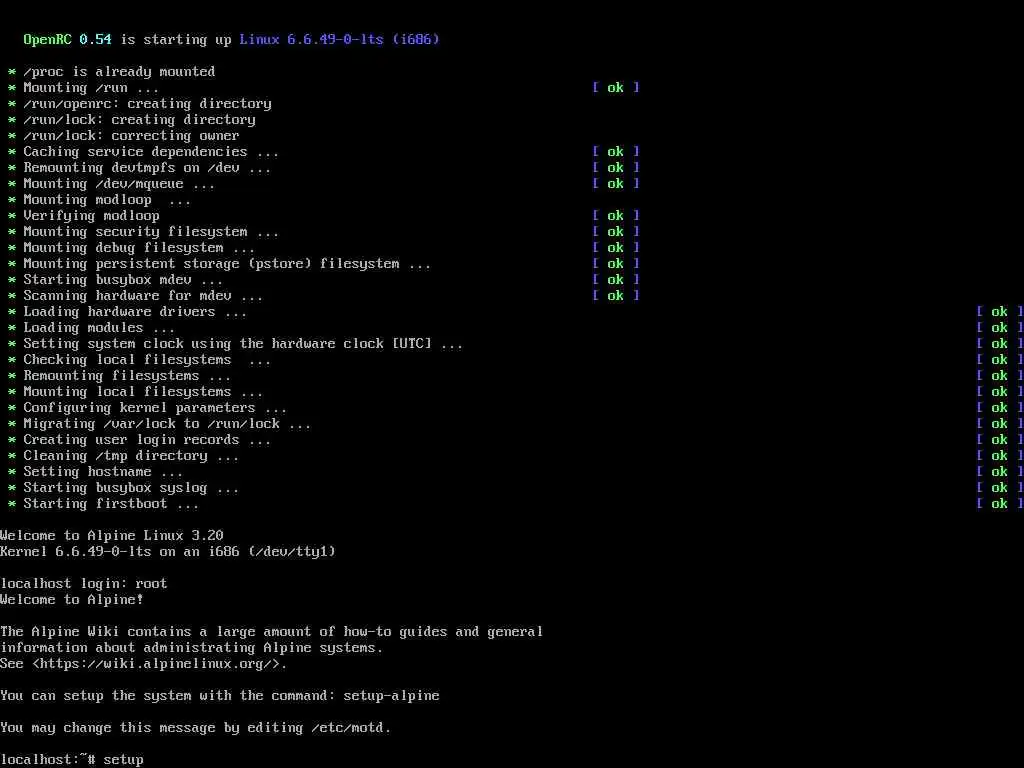Click the 'Kernel 6.6.49-0-lts on an i686' line
The image size is (1024, 768).
(168, 552)
